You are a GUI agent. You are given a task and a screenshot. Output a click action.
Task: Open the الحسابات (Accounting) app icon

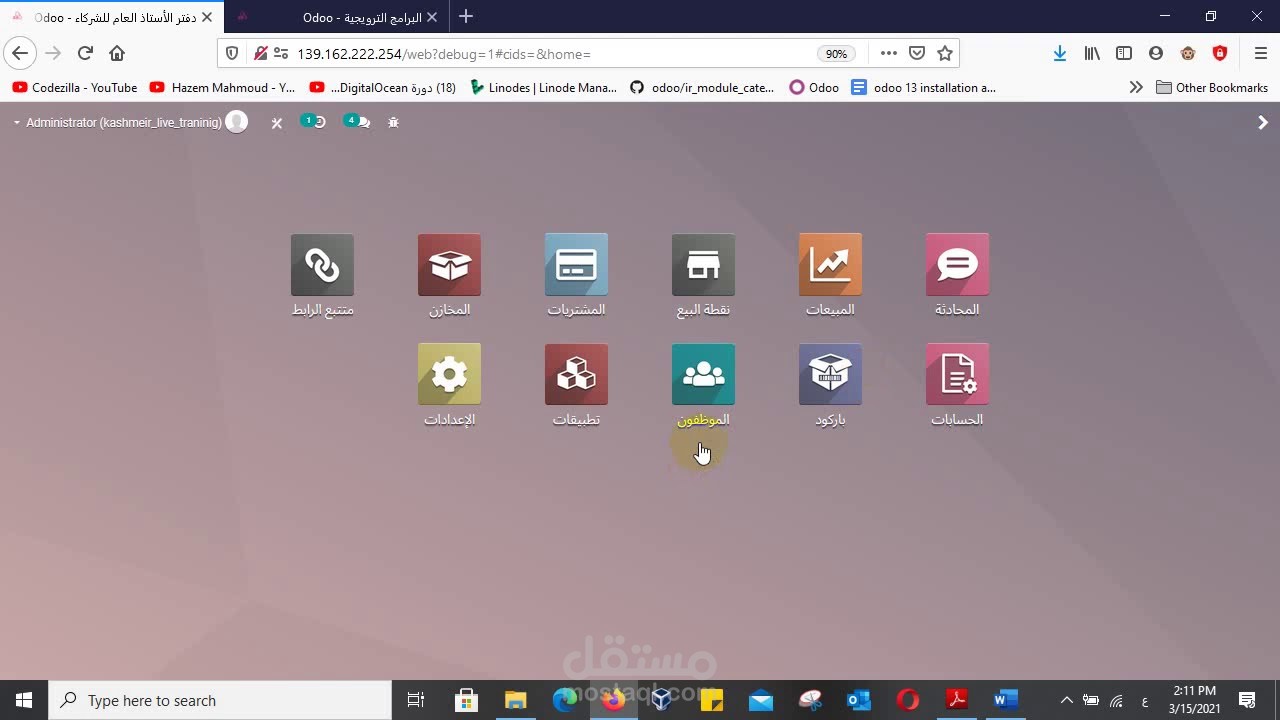pos(957,375)
